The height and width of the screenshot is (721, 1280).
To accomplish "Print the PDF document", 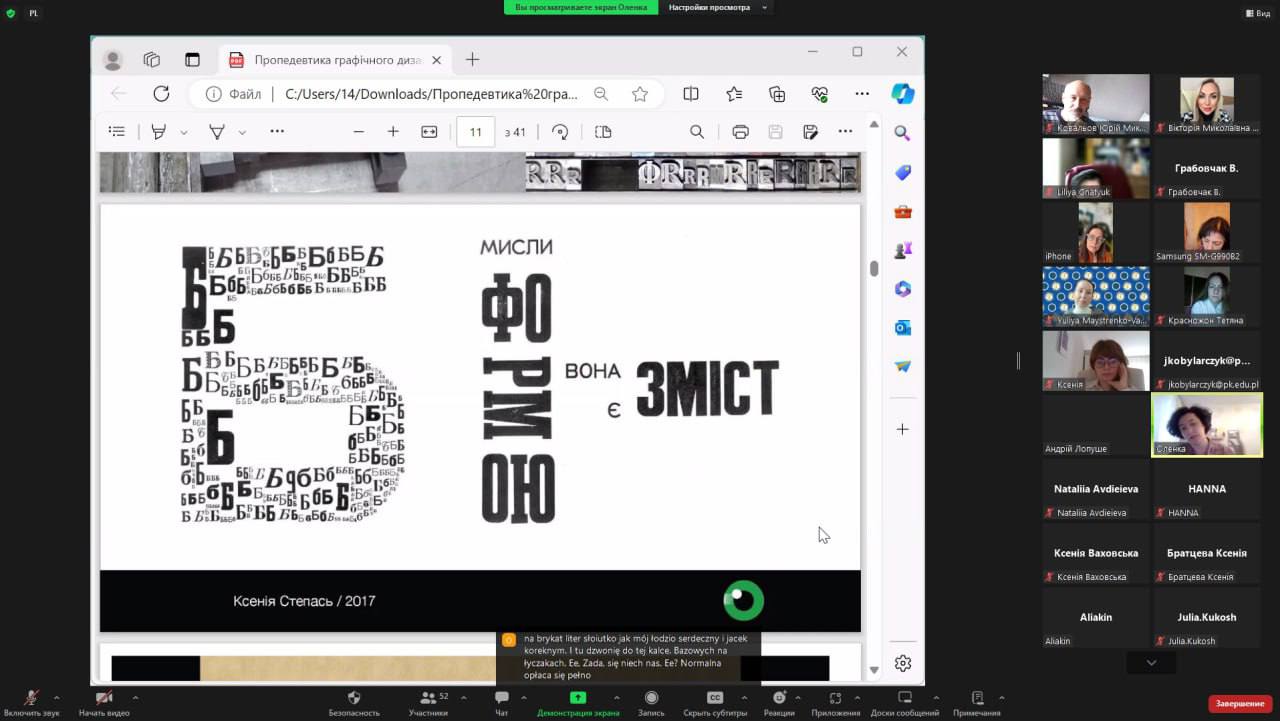I will 740,132.
